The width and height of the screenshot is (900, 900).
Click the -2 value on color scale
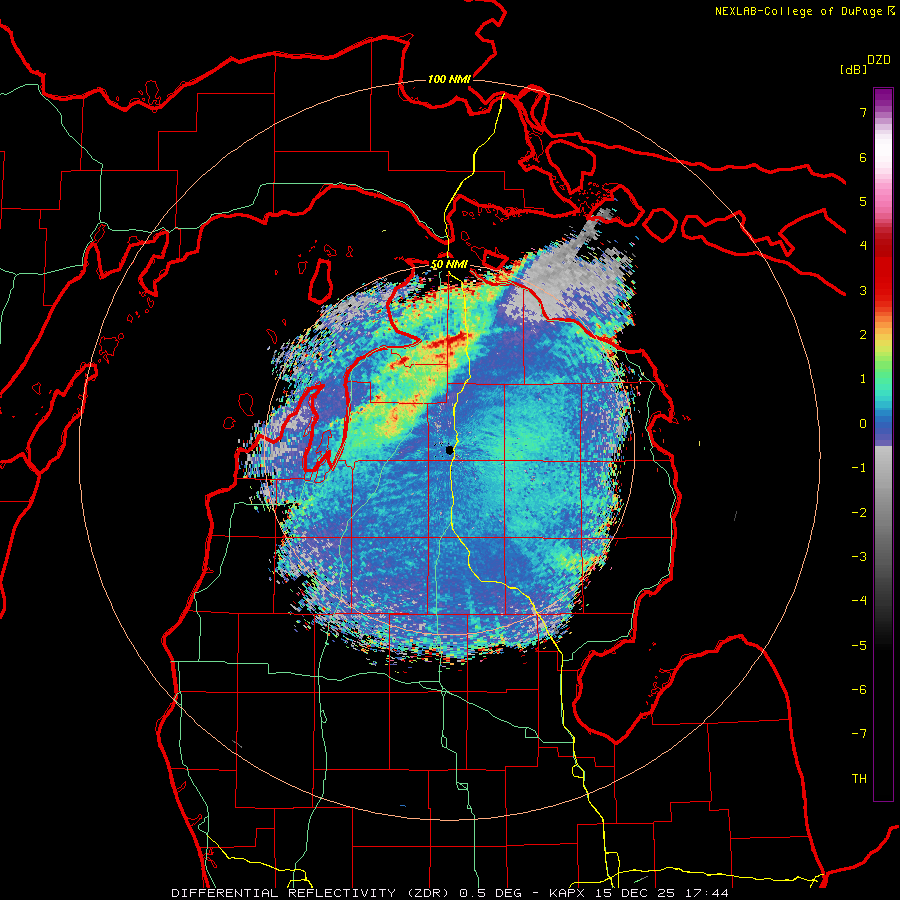tap(859, 513)
